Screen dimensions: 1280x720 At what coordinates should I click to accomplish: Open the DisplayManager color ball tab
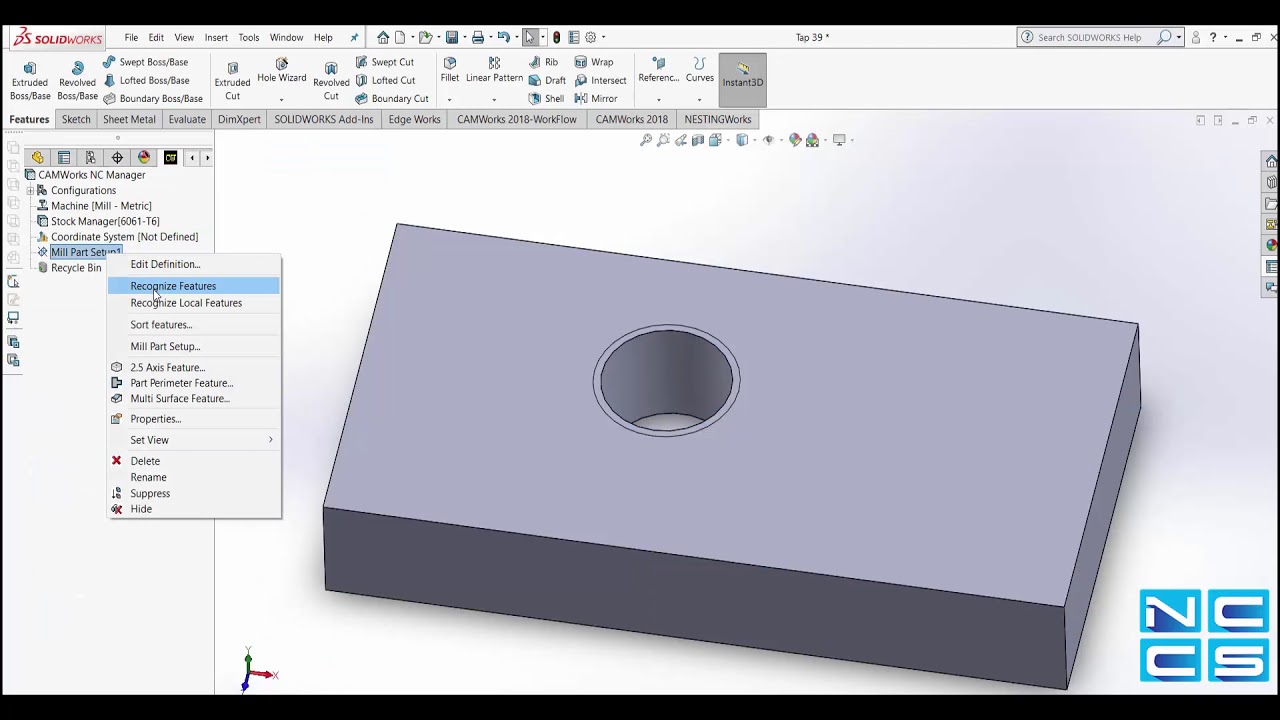(x=144, y=158)
